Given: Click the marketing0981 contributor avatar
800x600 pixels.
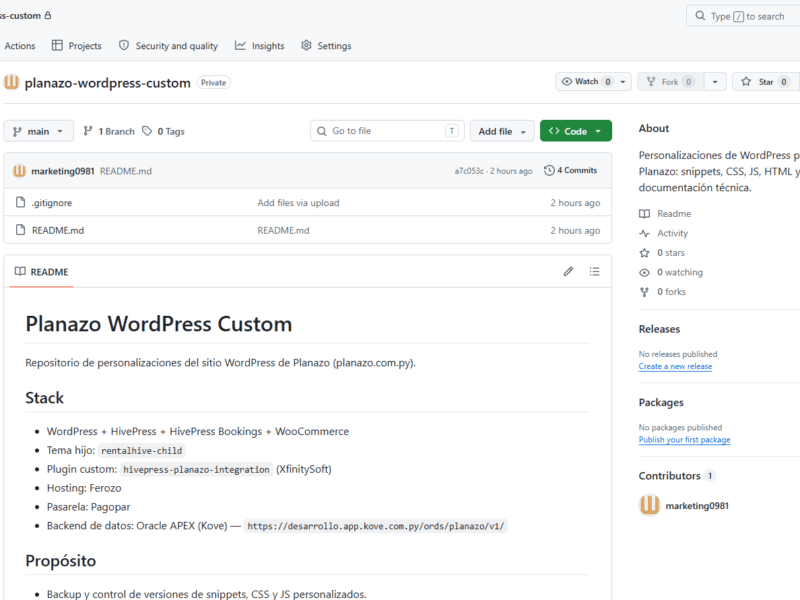Looking at the screenshot, I should click(649, 505).
